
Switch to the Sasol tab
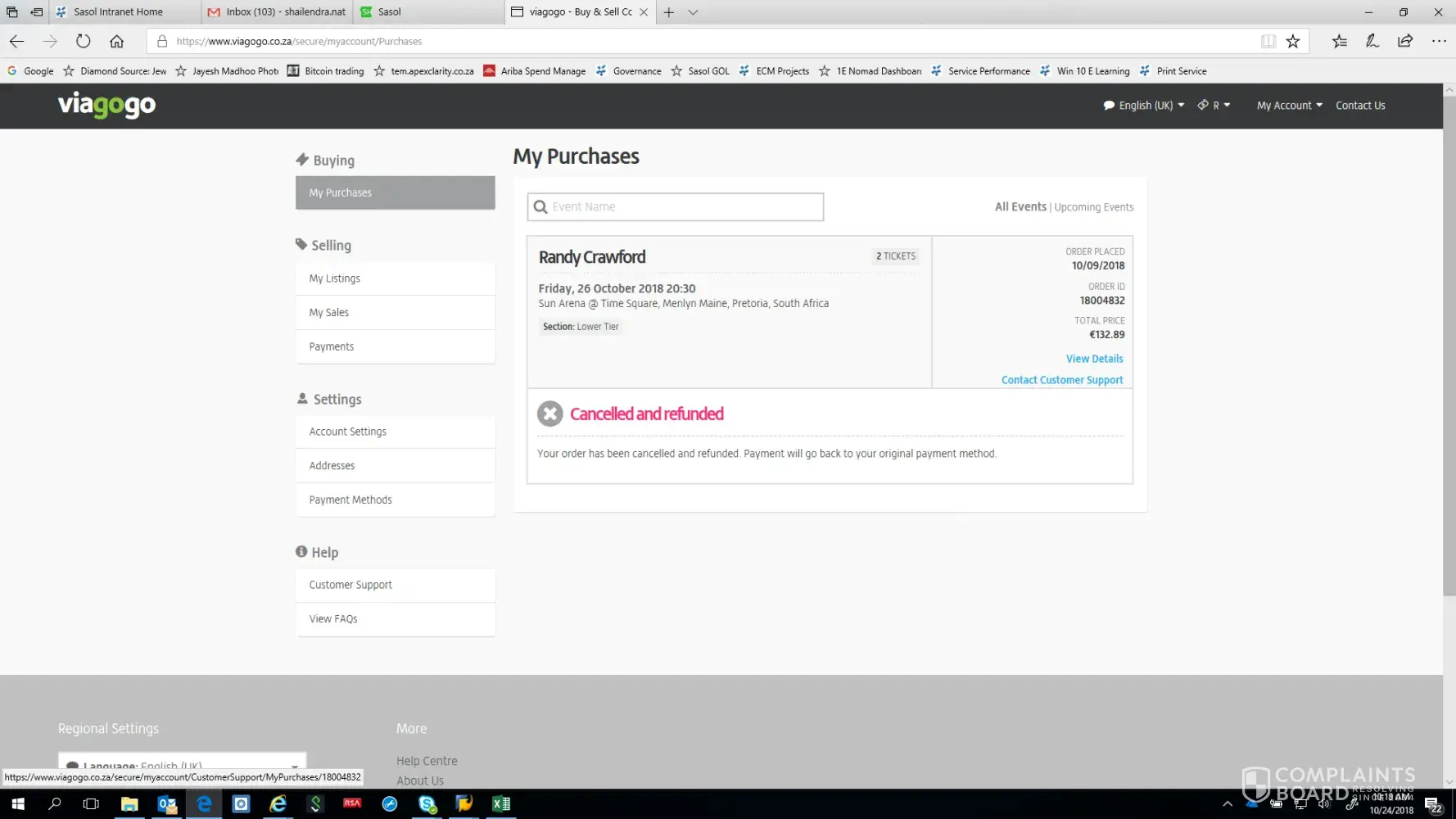429,12
